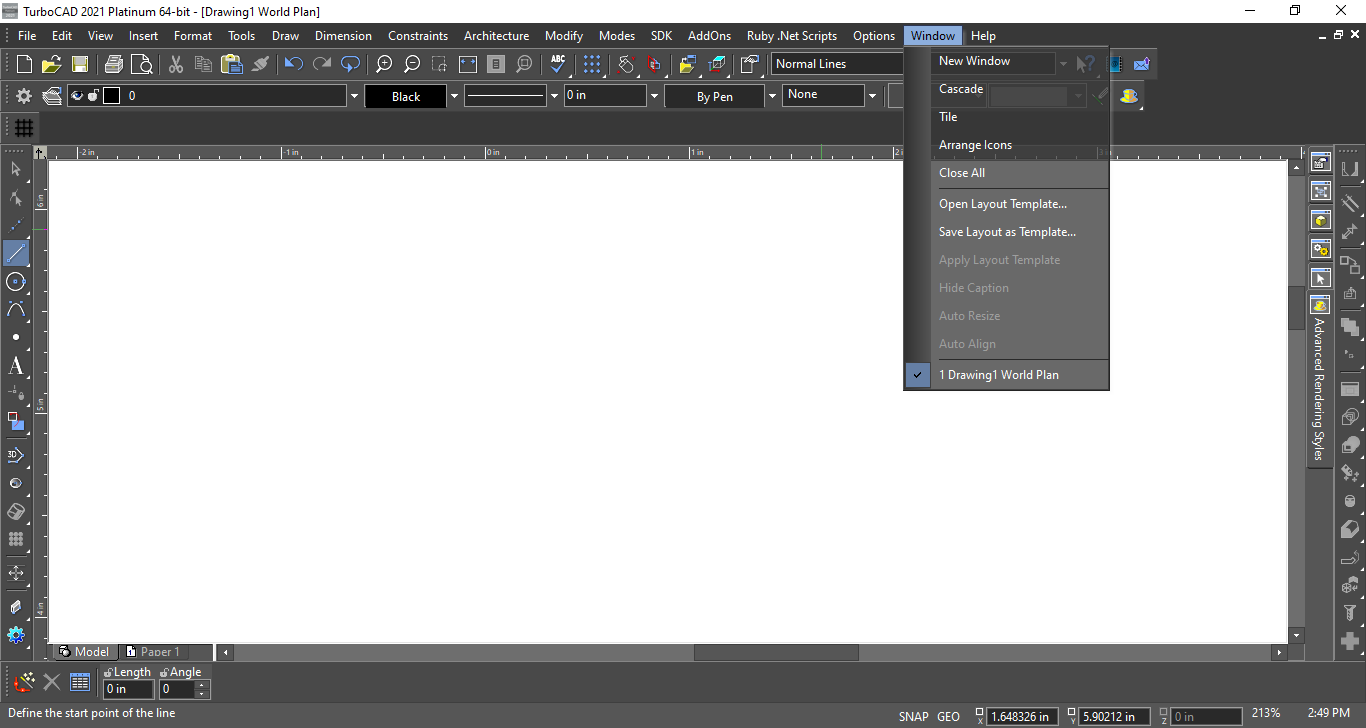The height and width of the screenshot is (728, 1366).
Task: Expand the layer name dropdown
Action: tap(354, 97)
